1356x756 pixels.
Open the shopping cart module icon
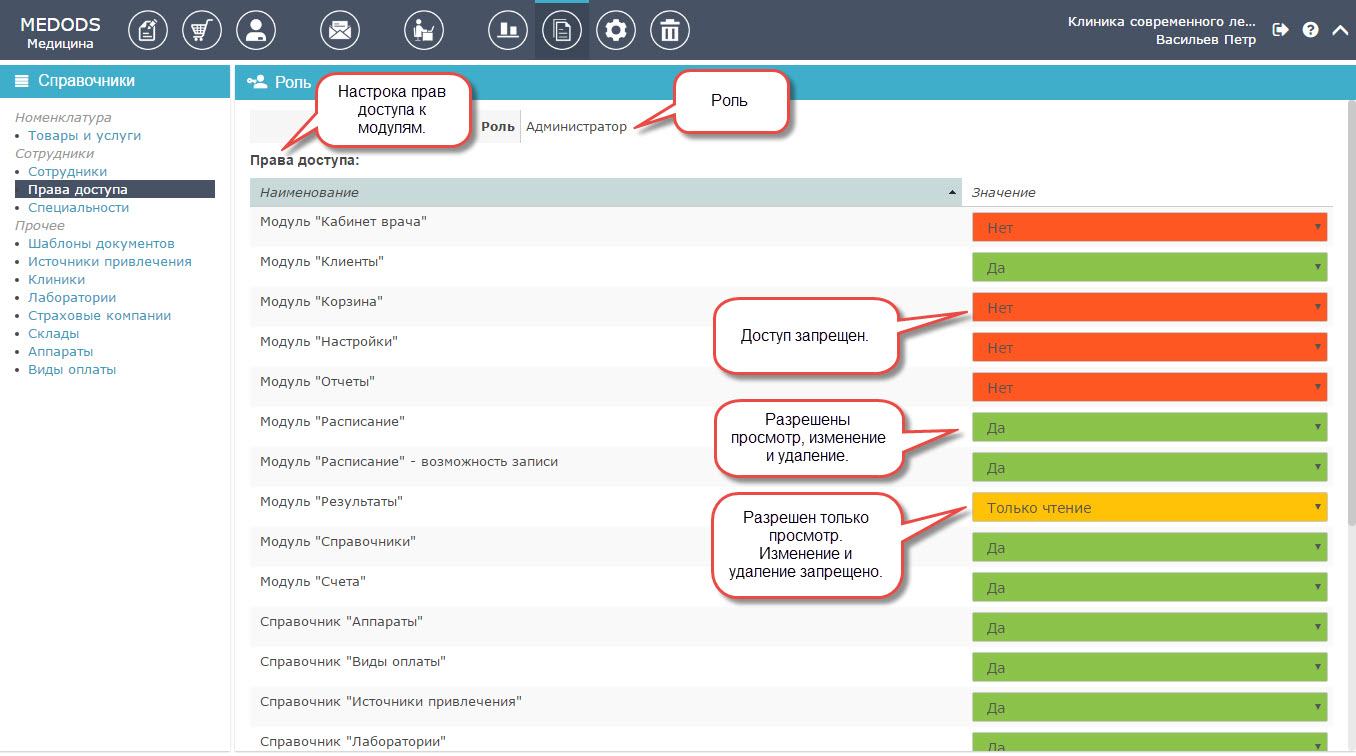point(202,30)
